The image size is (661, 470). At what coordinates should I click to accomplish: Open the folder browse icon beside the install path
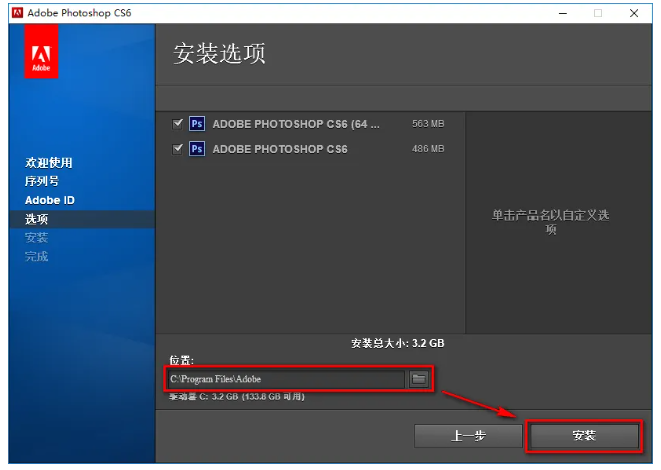pyautogui.click(x=420, y=378)
